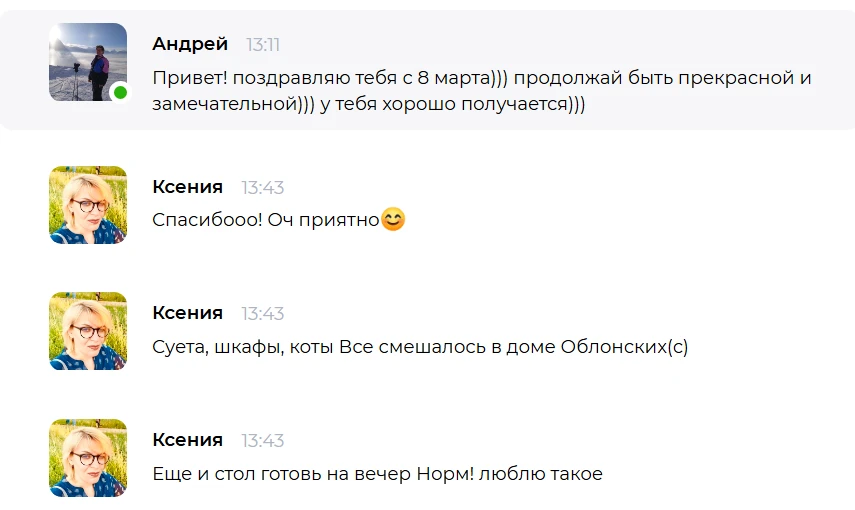
Task: Click the message line starting with 'замечательной)))'
Action: click(x=368, y=104)
